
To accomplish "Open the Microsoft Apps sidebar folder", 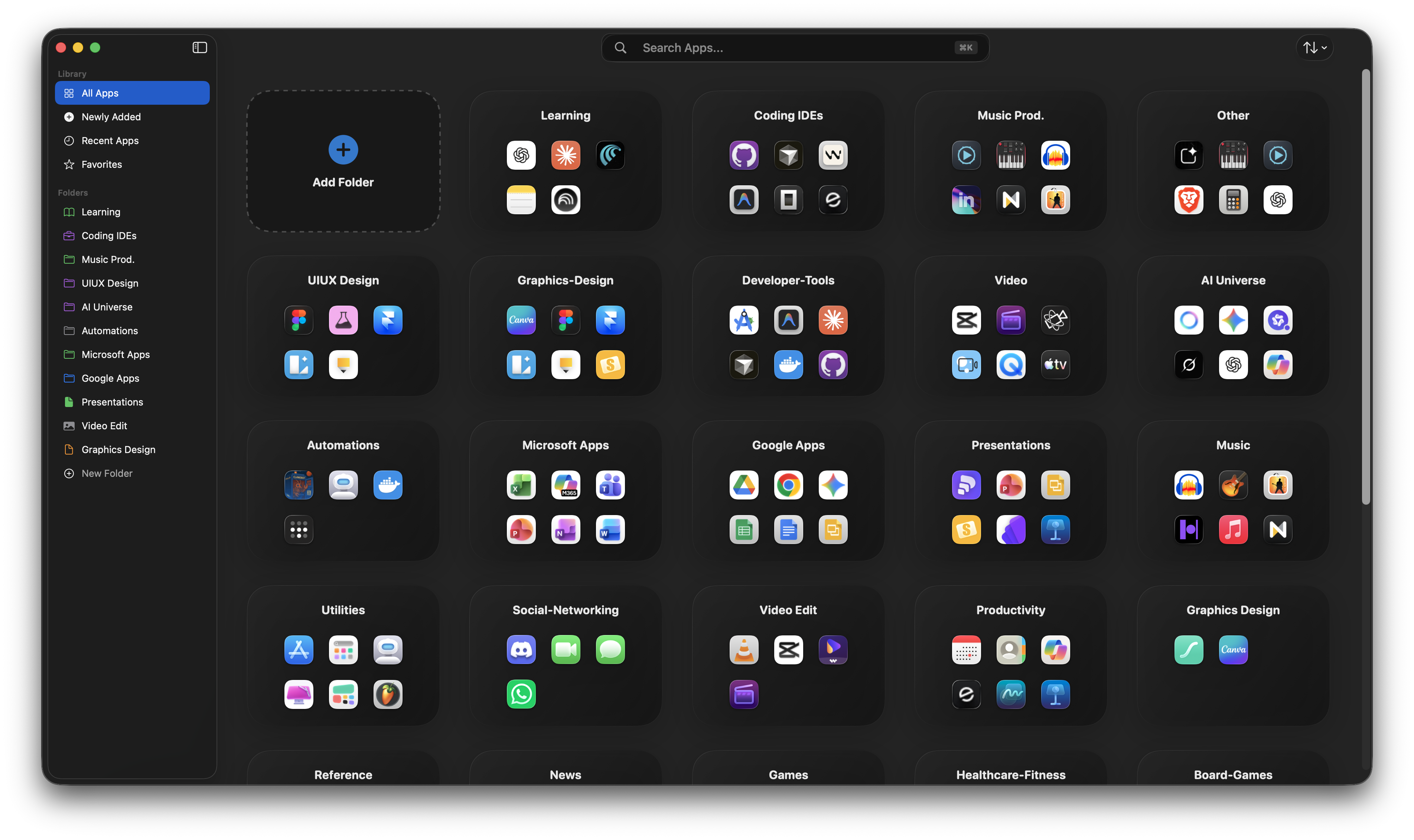I will point(115,354).
